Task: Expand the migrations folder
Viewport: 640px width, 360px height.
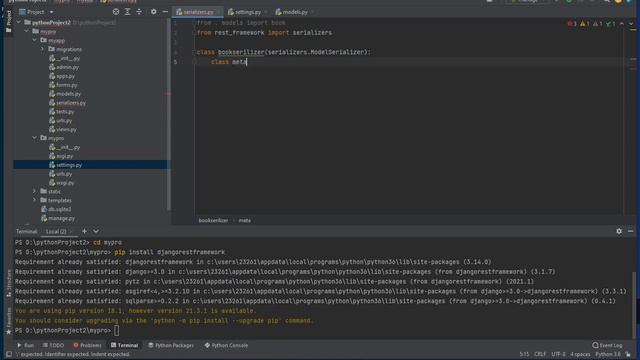Action: pyautogui.click(x=42, y=49)
